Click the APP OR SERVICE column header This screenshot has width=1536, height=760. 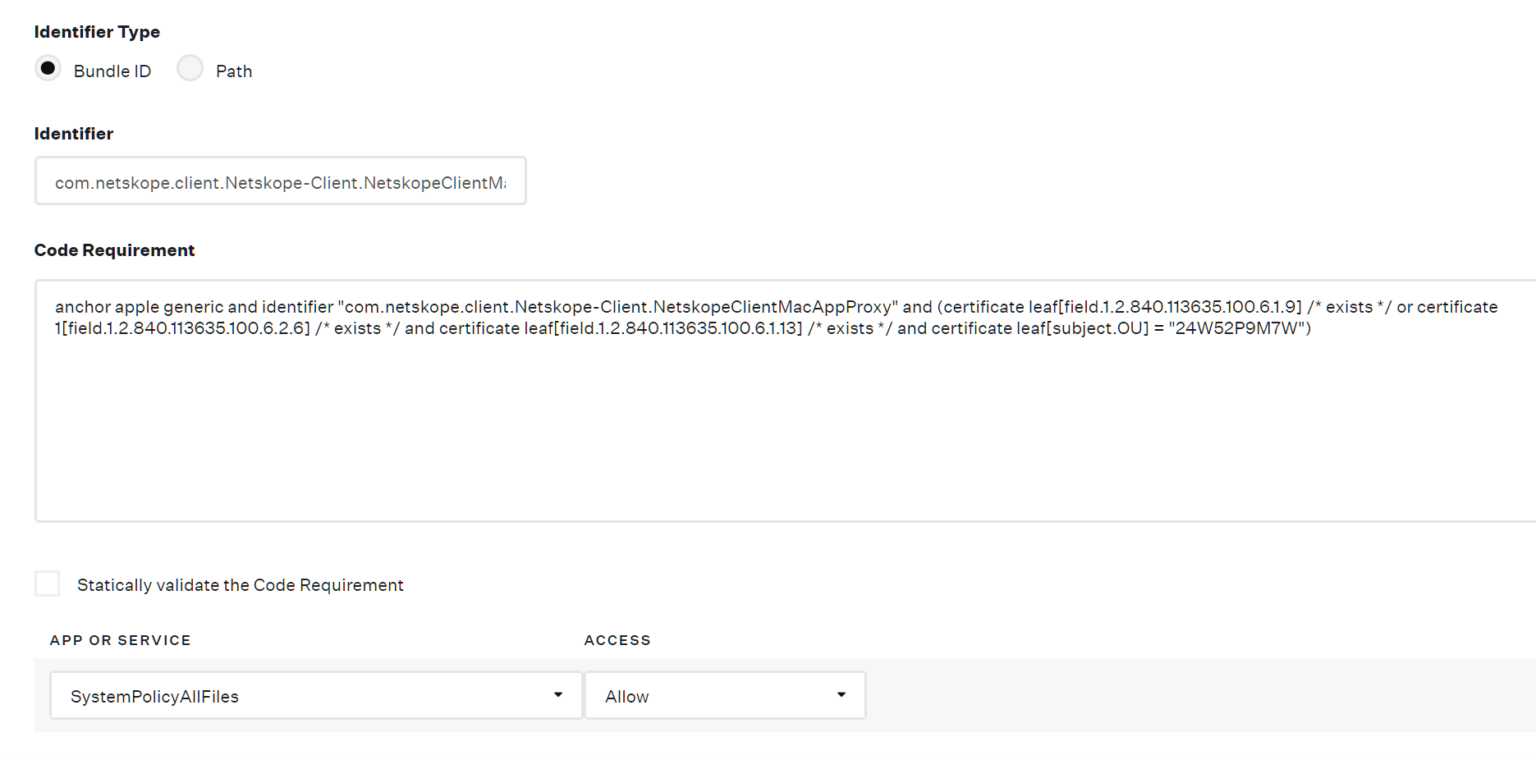click(120, 640)
